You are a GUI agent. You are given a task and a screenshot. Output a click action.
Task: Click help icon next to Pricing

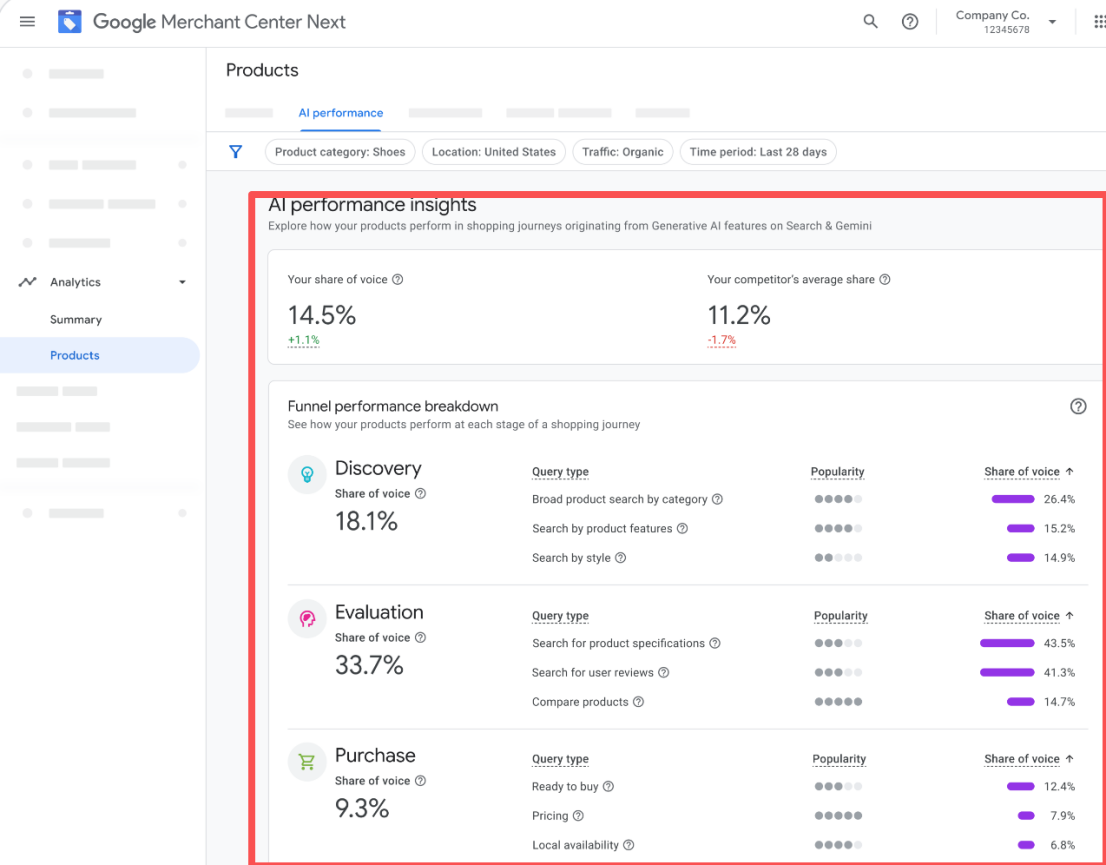[578, 816]
